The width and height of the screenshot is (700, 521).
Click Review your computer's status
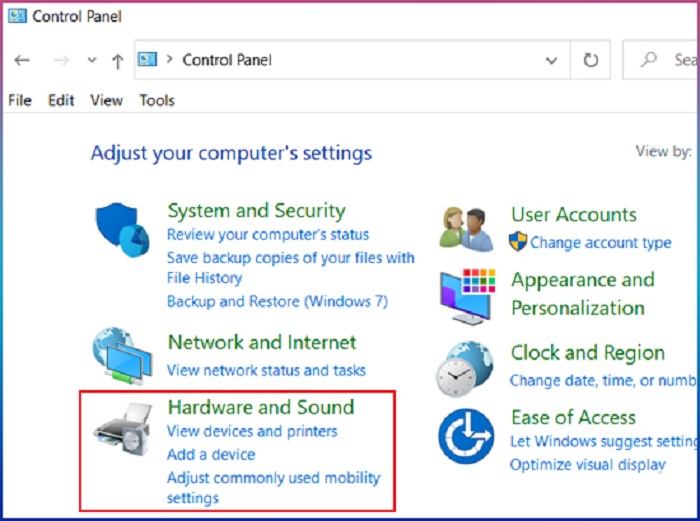268,234
